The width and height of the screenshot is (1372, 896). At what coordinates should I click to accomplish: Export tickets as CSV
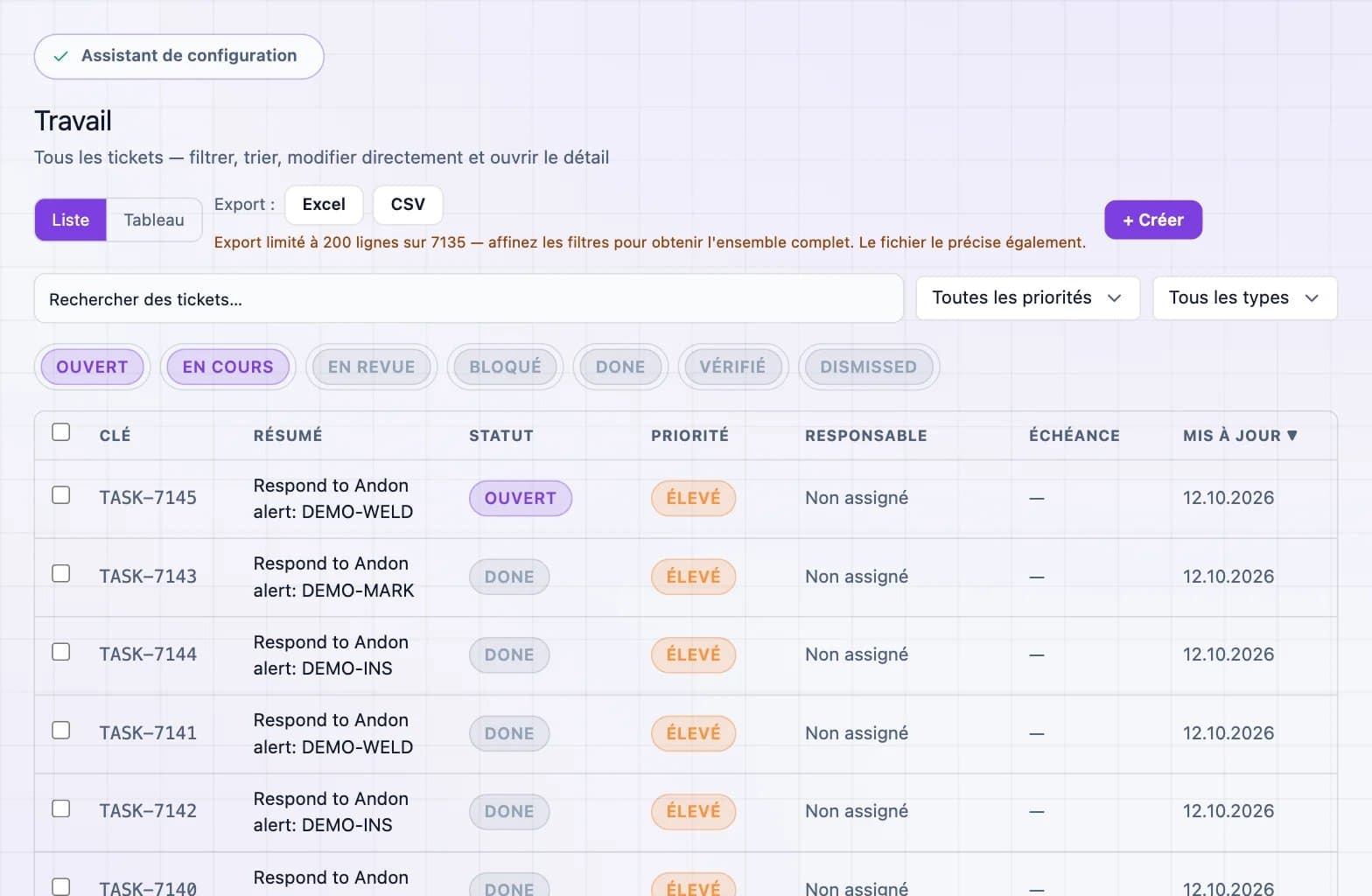pyautogui.click(x=408, y=205)
